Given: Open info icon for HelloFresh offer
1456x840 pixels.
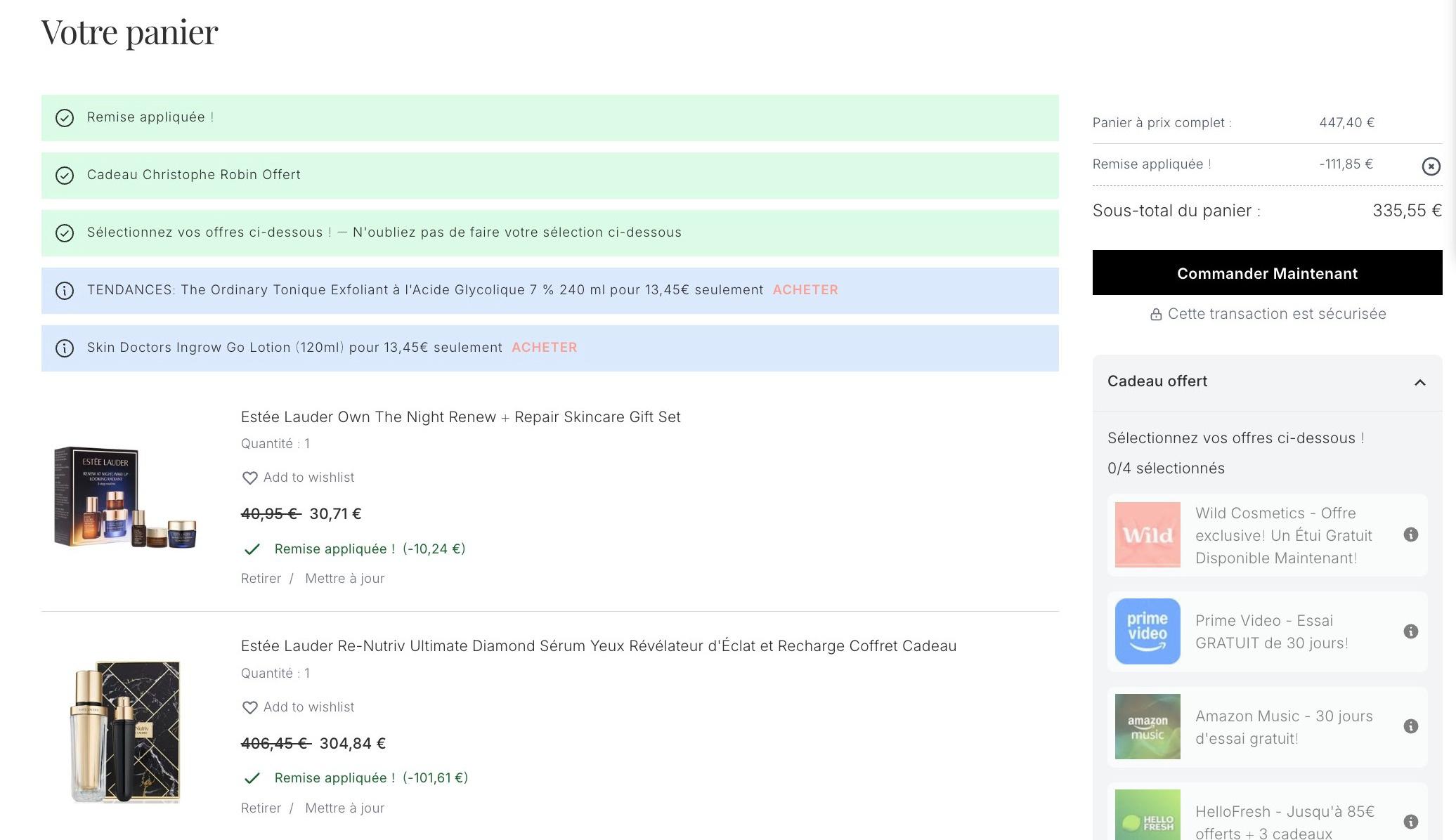Looking at the screenshot, I should point(1410,822).
